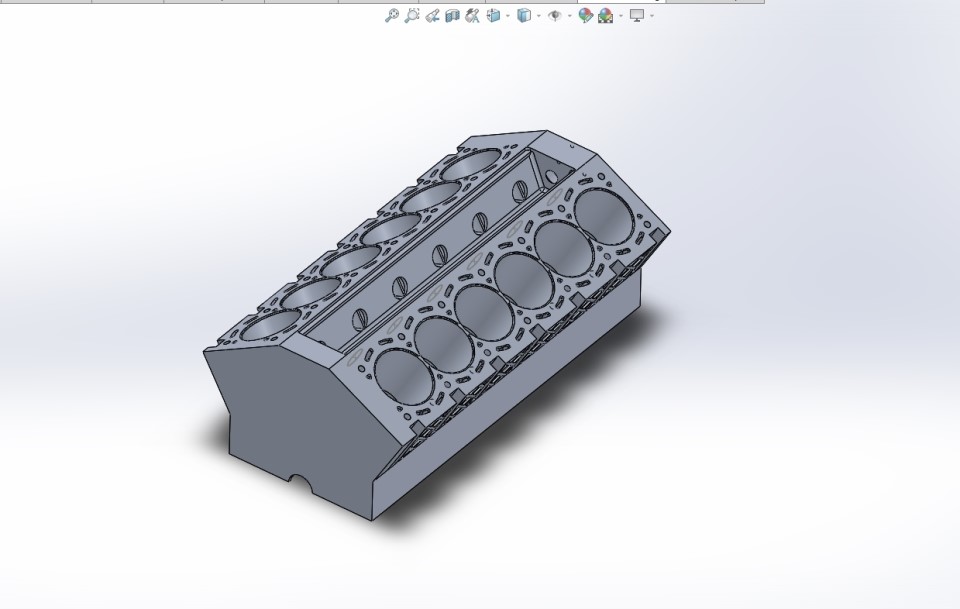
Task: Open the Display Style dropdown arrow
Action: 539,16
